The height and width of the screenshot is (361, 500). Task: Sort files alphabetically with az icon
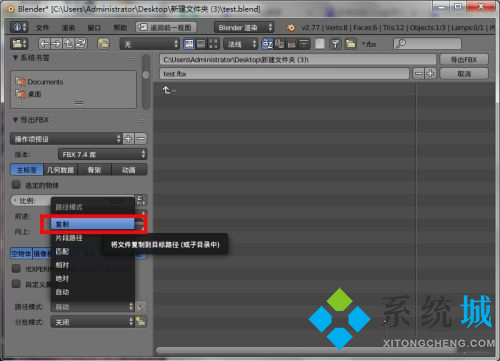click(x=267, y=44)
